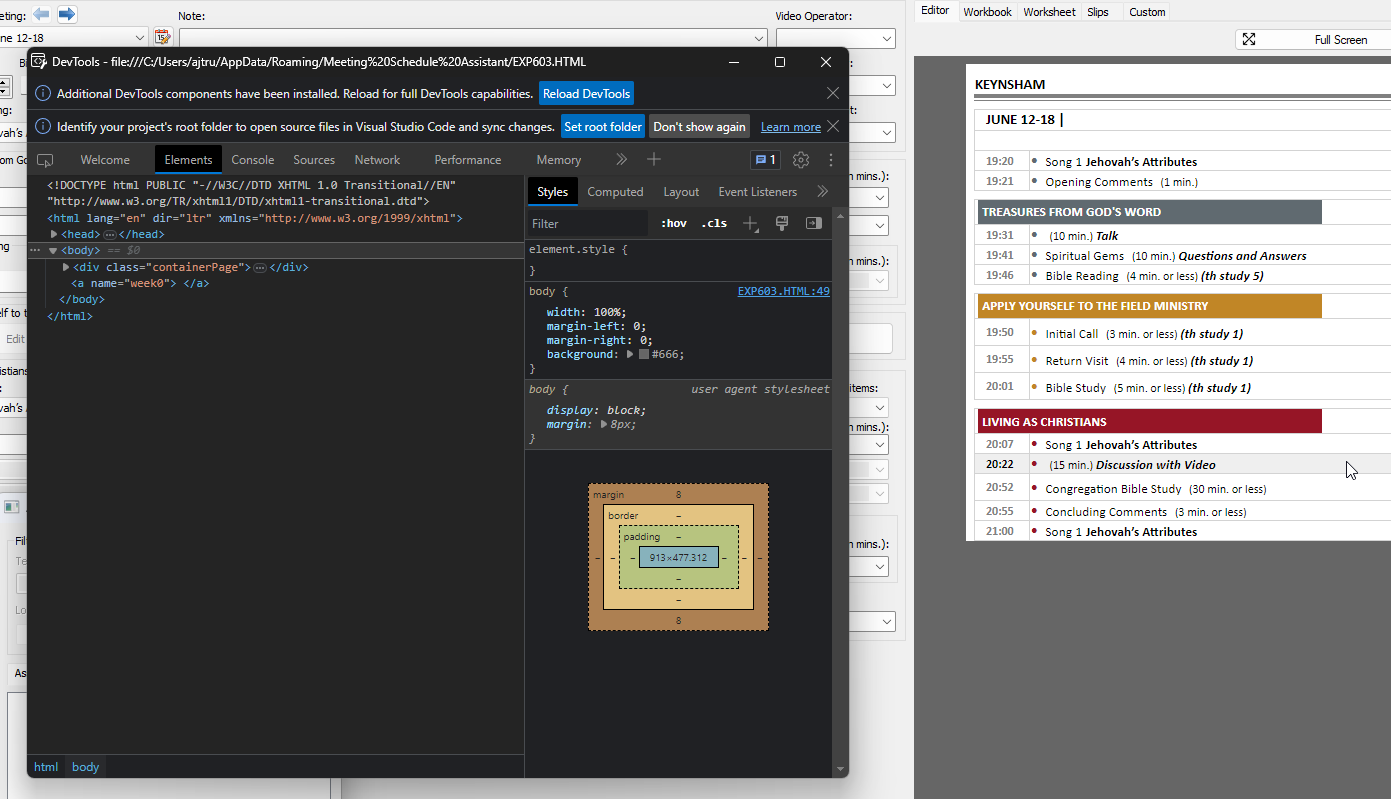This screenshot has width=1391, height=799.
Task: Open the EXP603.HTML:49 stylesheet link
Action: point(783,291)
